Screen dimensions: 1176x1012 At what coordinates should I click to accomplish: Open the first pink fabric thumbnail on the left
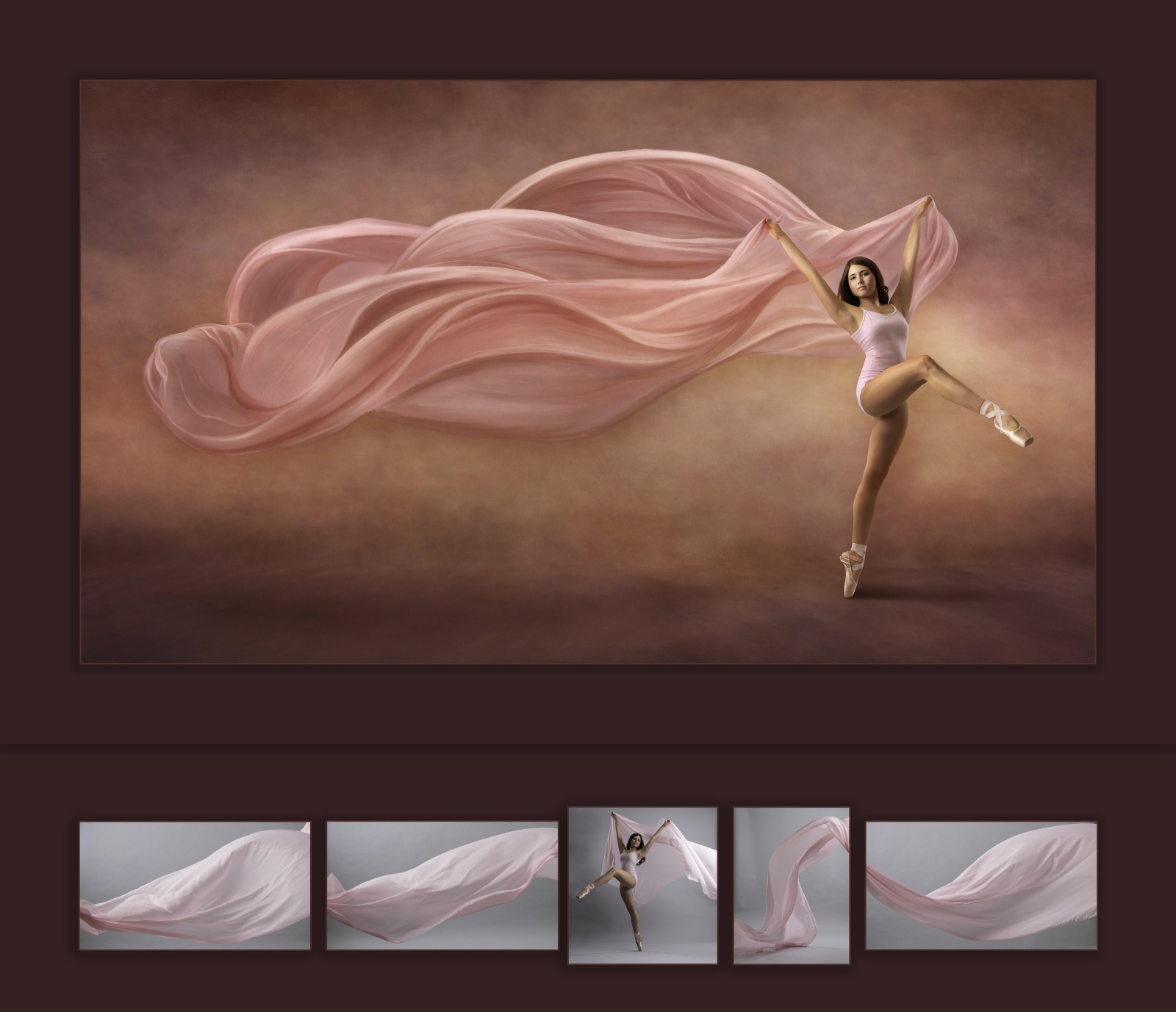click(x=195, y=885)
